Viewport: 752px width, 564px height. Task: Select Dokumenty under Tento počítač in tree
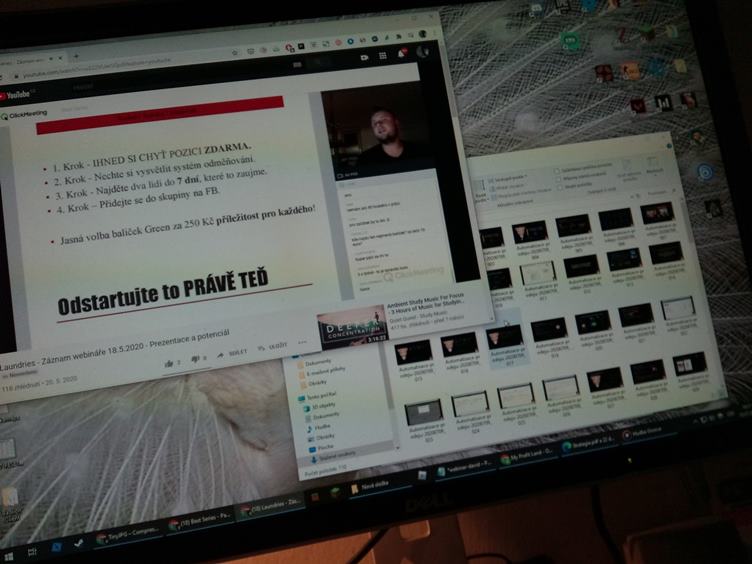point(322,416)
